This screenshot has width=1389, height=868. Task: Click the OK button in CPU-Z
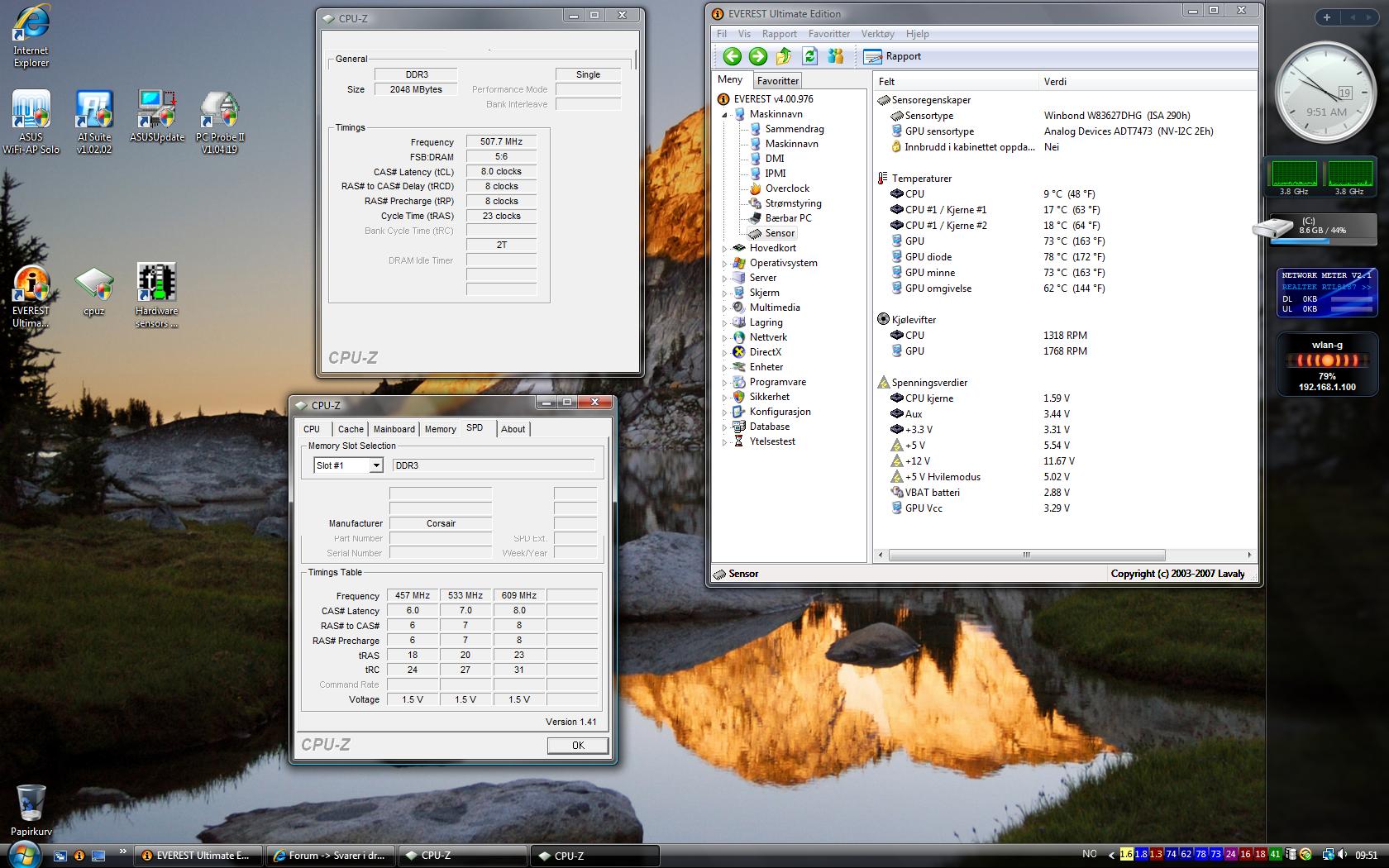pyautogui.click(x=578, y=746)
